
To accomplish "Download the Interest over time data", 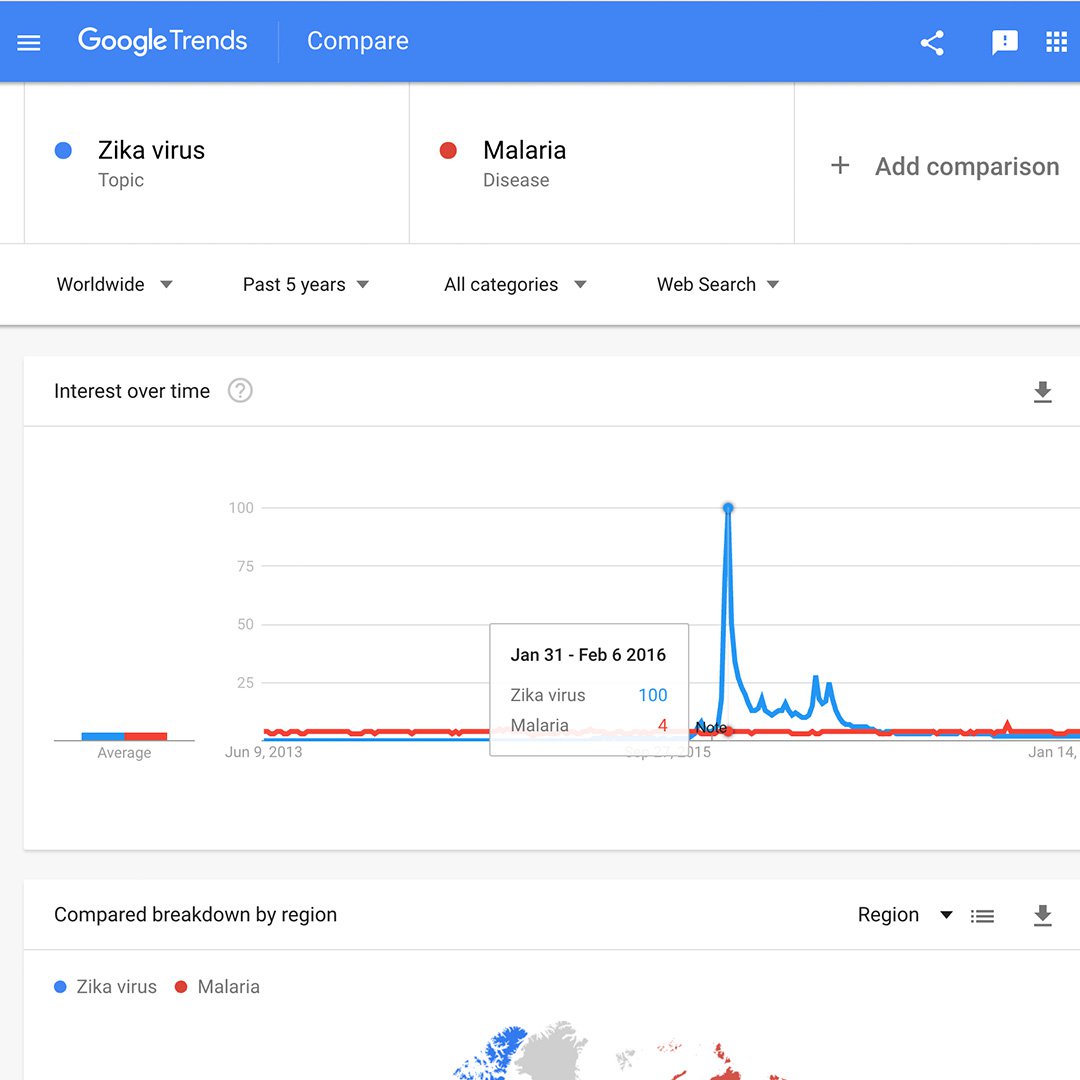I will (1043, 391).
